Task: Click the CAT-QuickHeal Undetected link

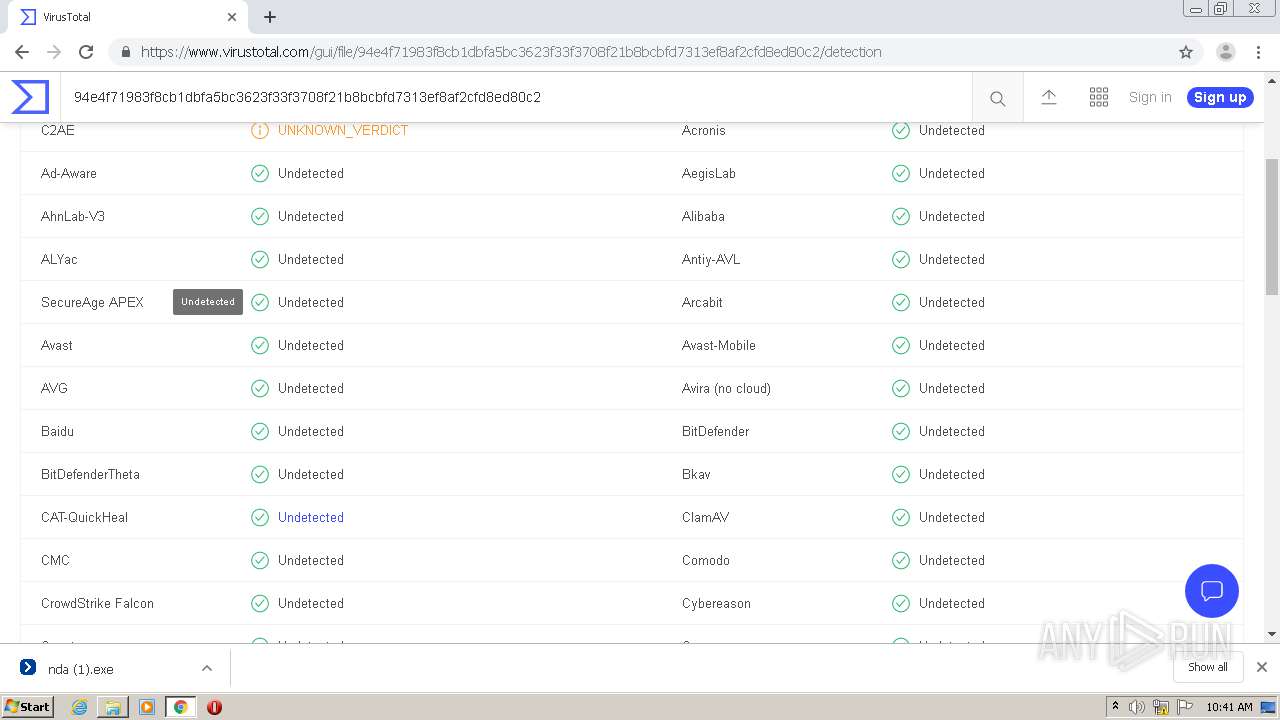Action: point(311,517)
